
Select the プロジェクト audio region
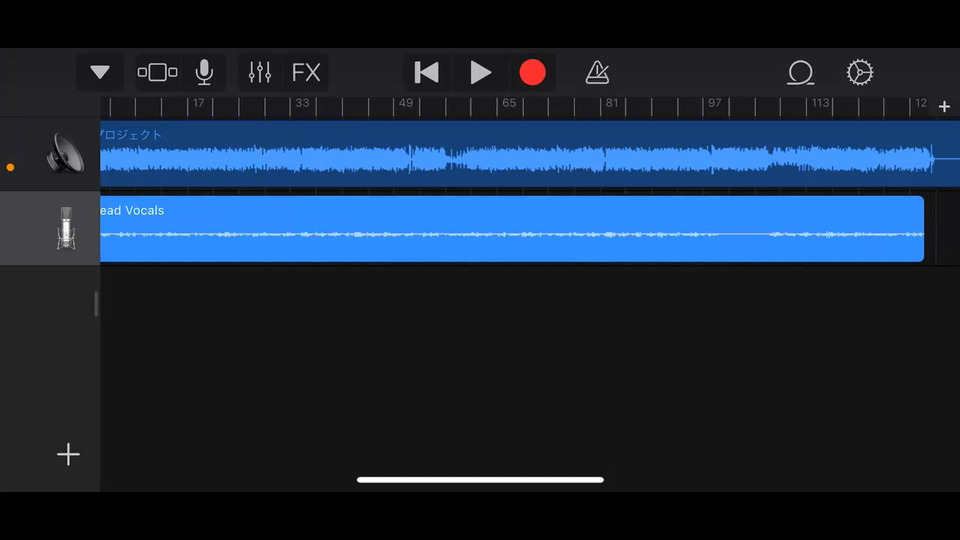(530, 154)
